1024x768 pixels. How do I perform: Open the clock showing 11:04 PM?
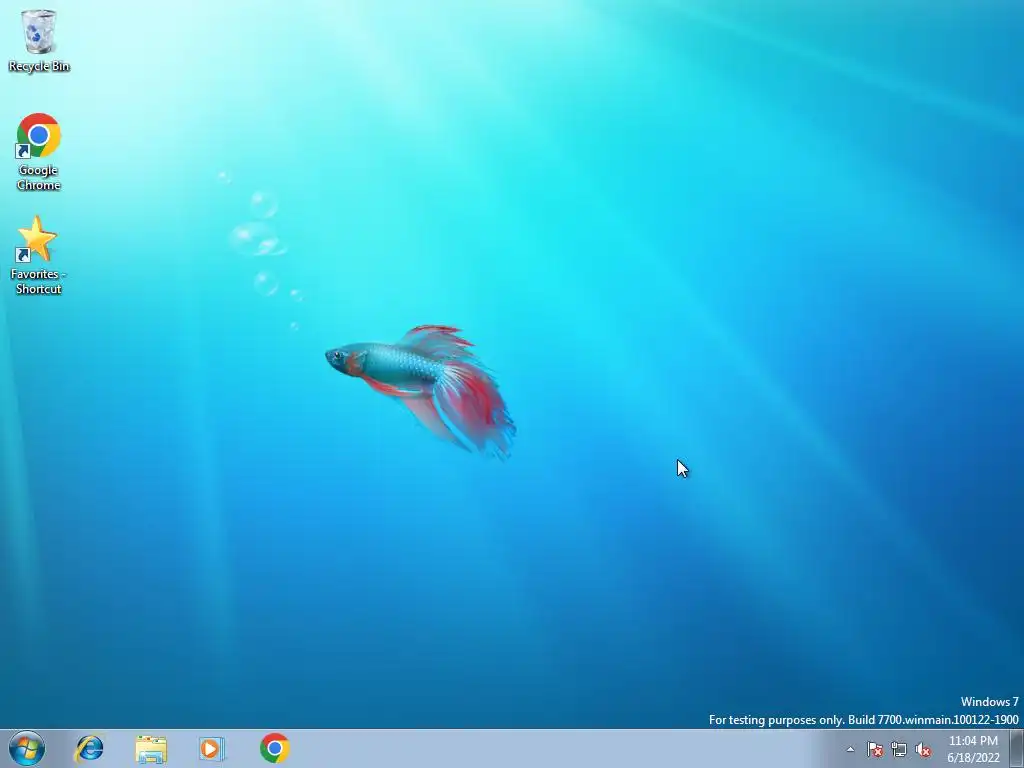(x=973, y=749)
